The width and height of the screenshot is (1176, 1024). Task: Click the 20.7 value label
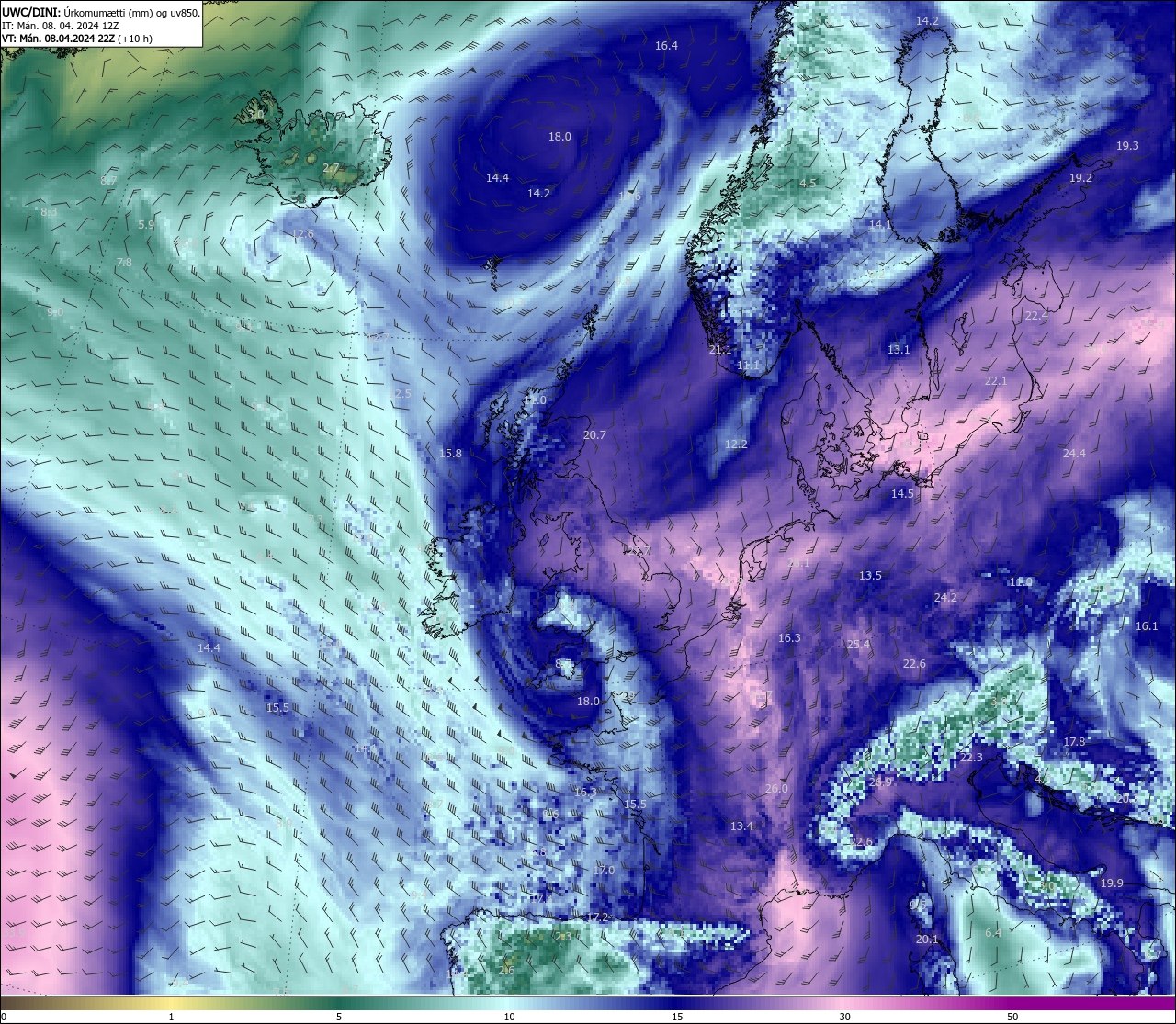pos(594,434)
